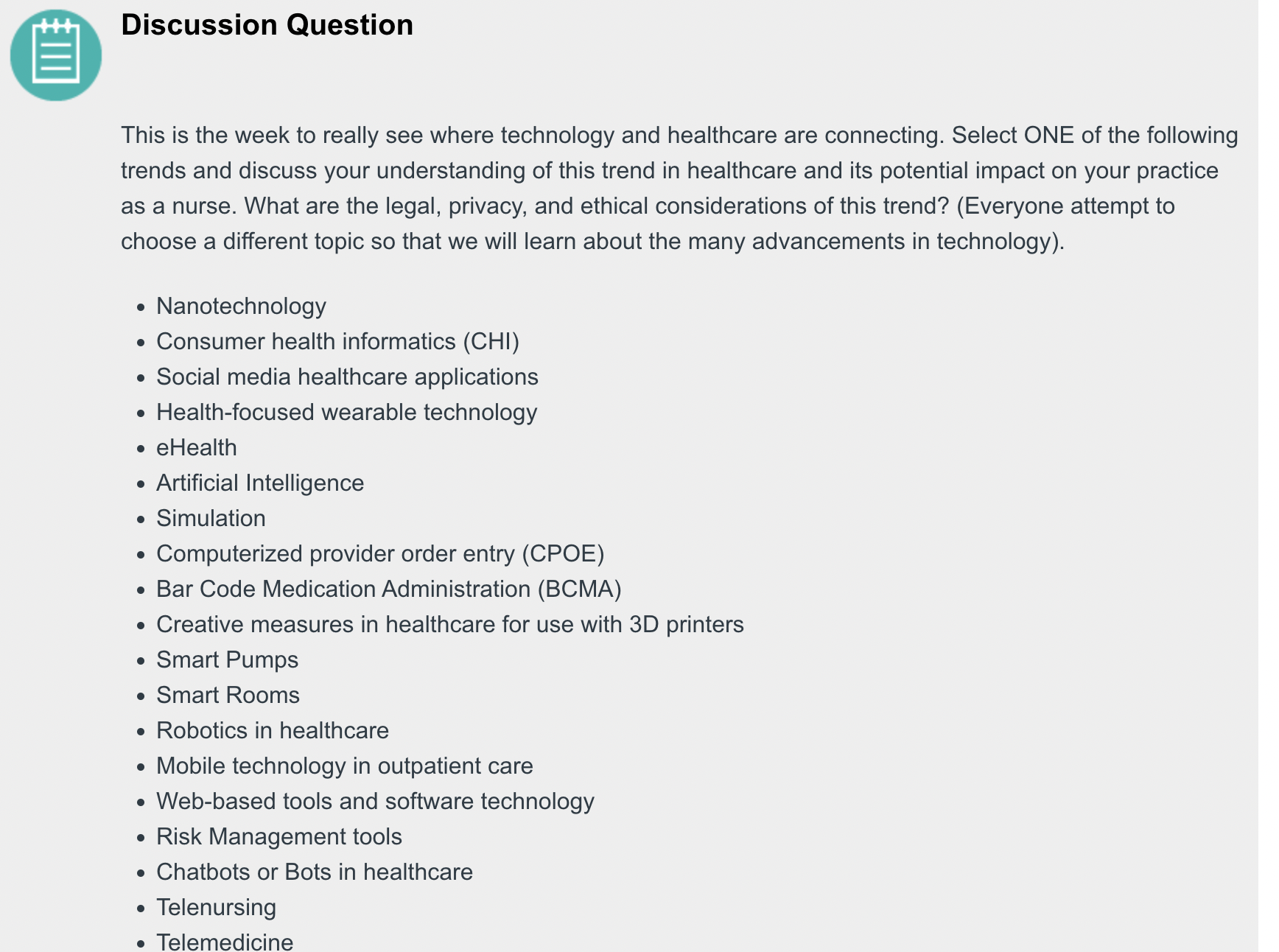The width and height of the screenshot is (1279, 952).
Task: Click Consumer health informatics (CHI) item
Action: coord(337,342)
